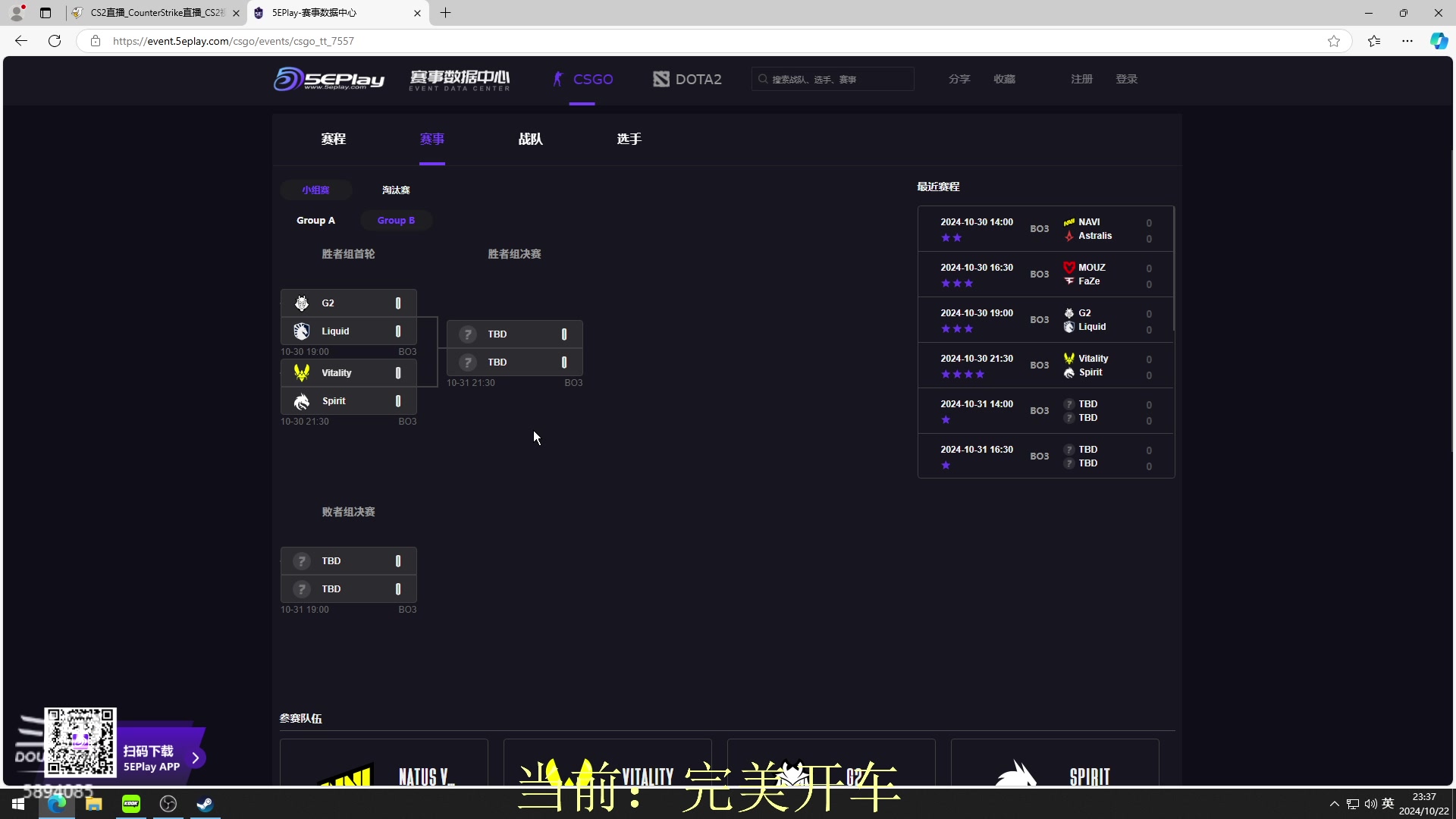Click the 5EPlay APP QR code
1456x819 pixels.
(80, 742)
